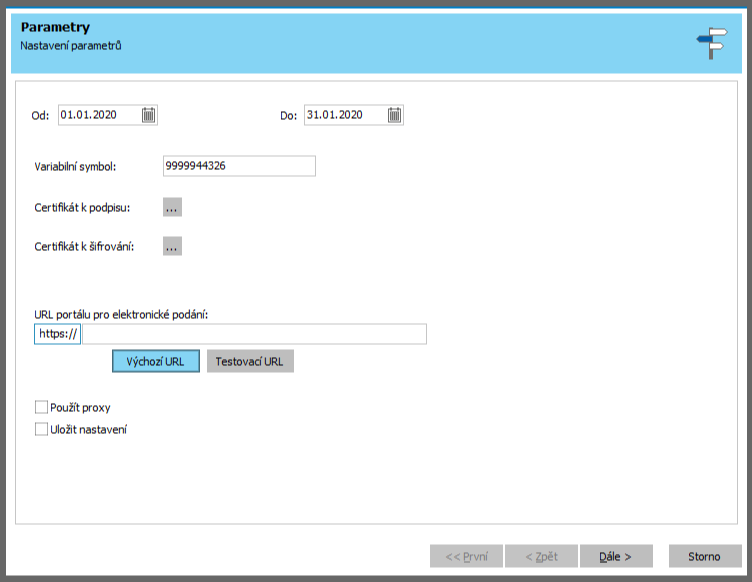752x582 pixels.
Task: Open the calendar picker for Do date
Action: click(395, 115)
